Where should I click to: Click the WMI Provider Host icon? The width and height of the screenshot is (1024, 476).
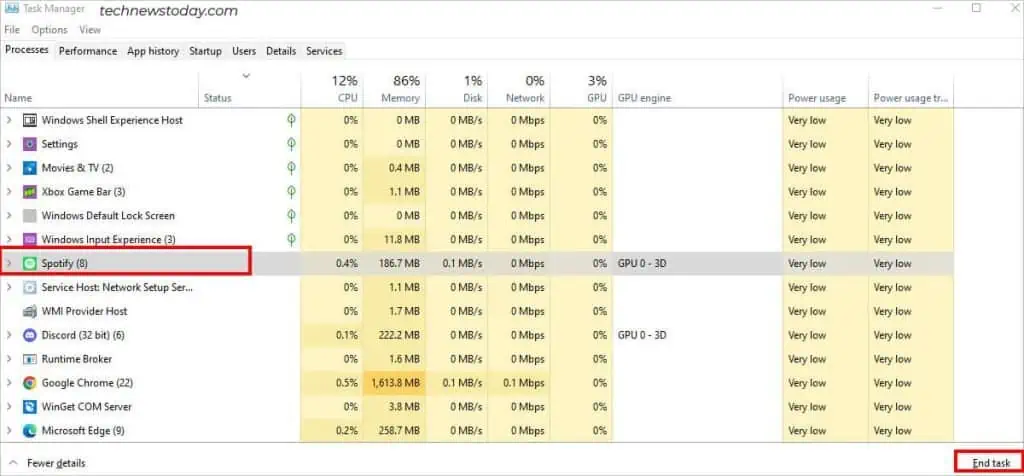coord(29,311)
